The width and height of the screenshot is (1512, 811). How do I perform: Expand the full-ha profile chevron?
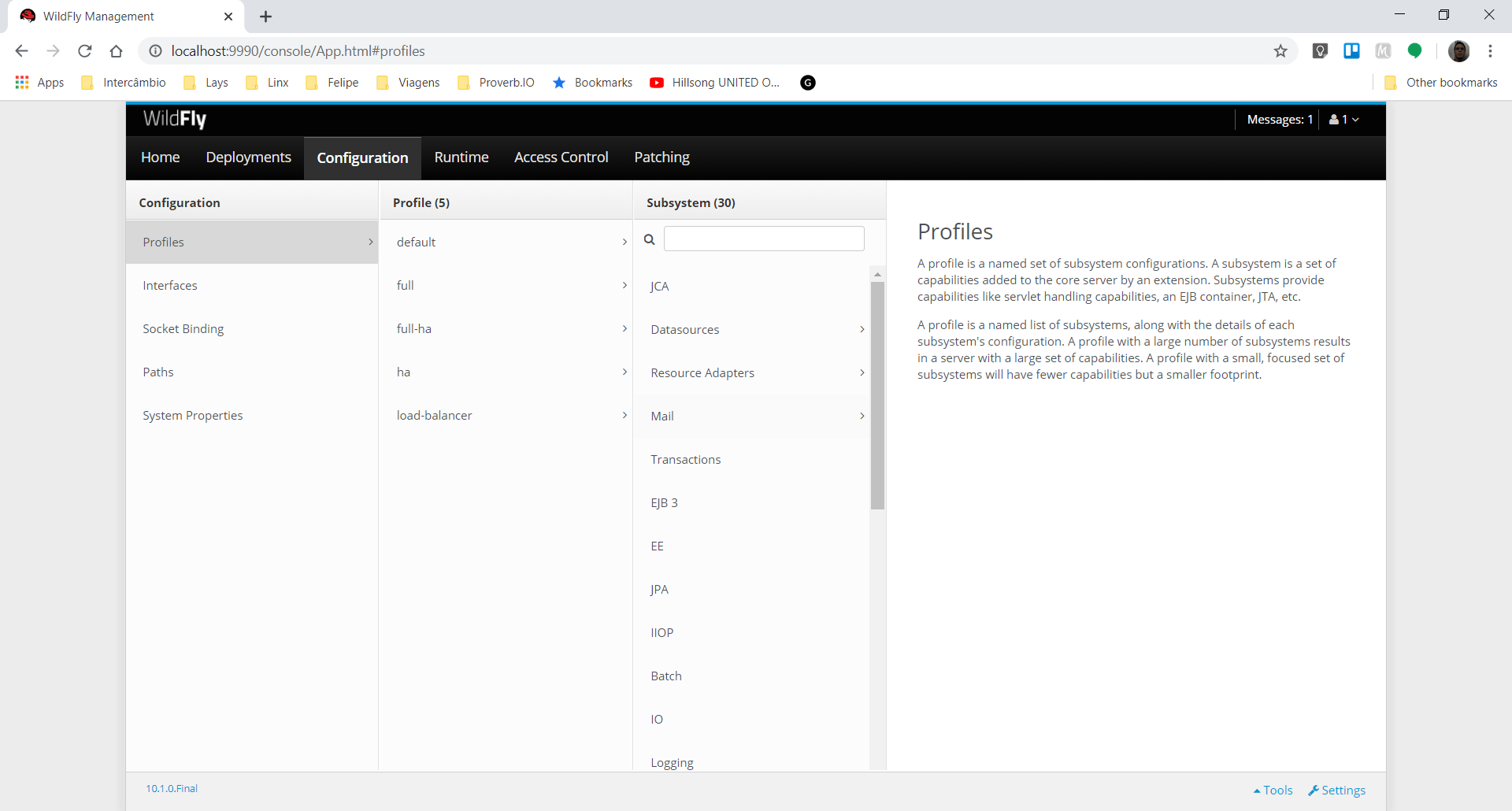(x=624, y=328)
